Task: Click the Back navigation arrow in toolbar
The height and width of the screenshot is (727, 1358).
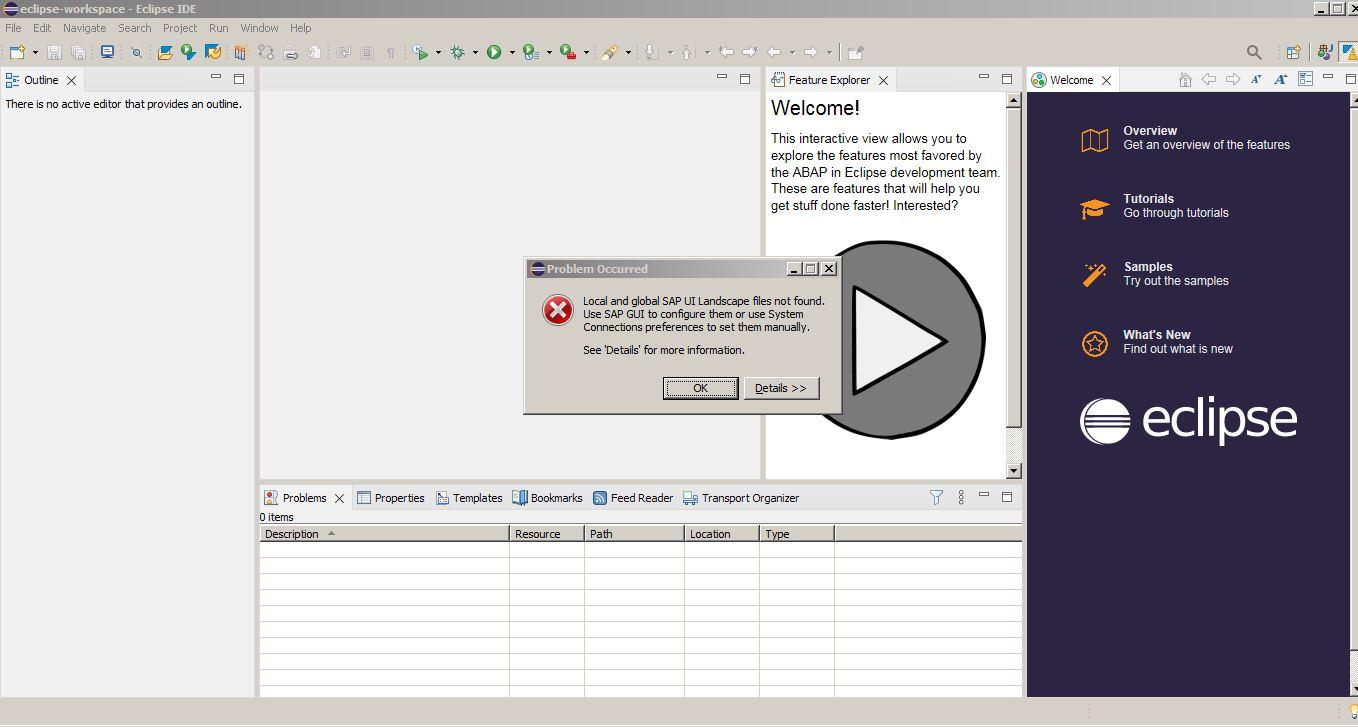Action: (774, 52)
